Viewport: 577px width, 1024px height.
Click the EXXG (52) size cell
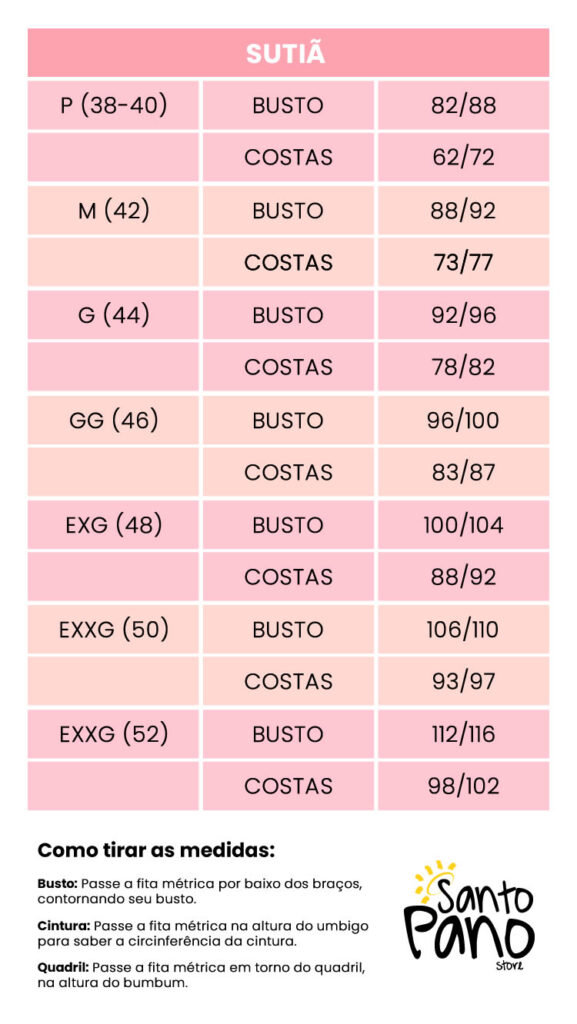(x=113, y=734)
